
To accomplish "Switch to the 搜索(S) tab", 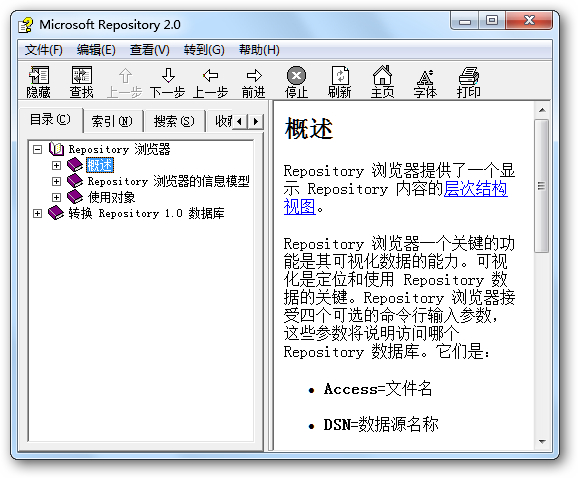I will [174, 121].
